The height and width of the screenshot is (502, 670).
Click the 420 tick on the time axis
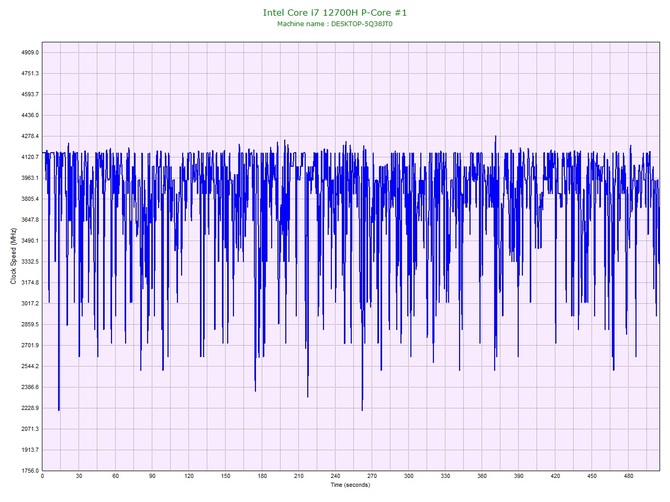click(x=555, y=476)
